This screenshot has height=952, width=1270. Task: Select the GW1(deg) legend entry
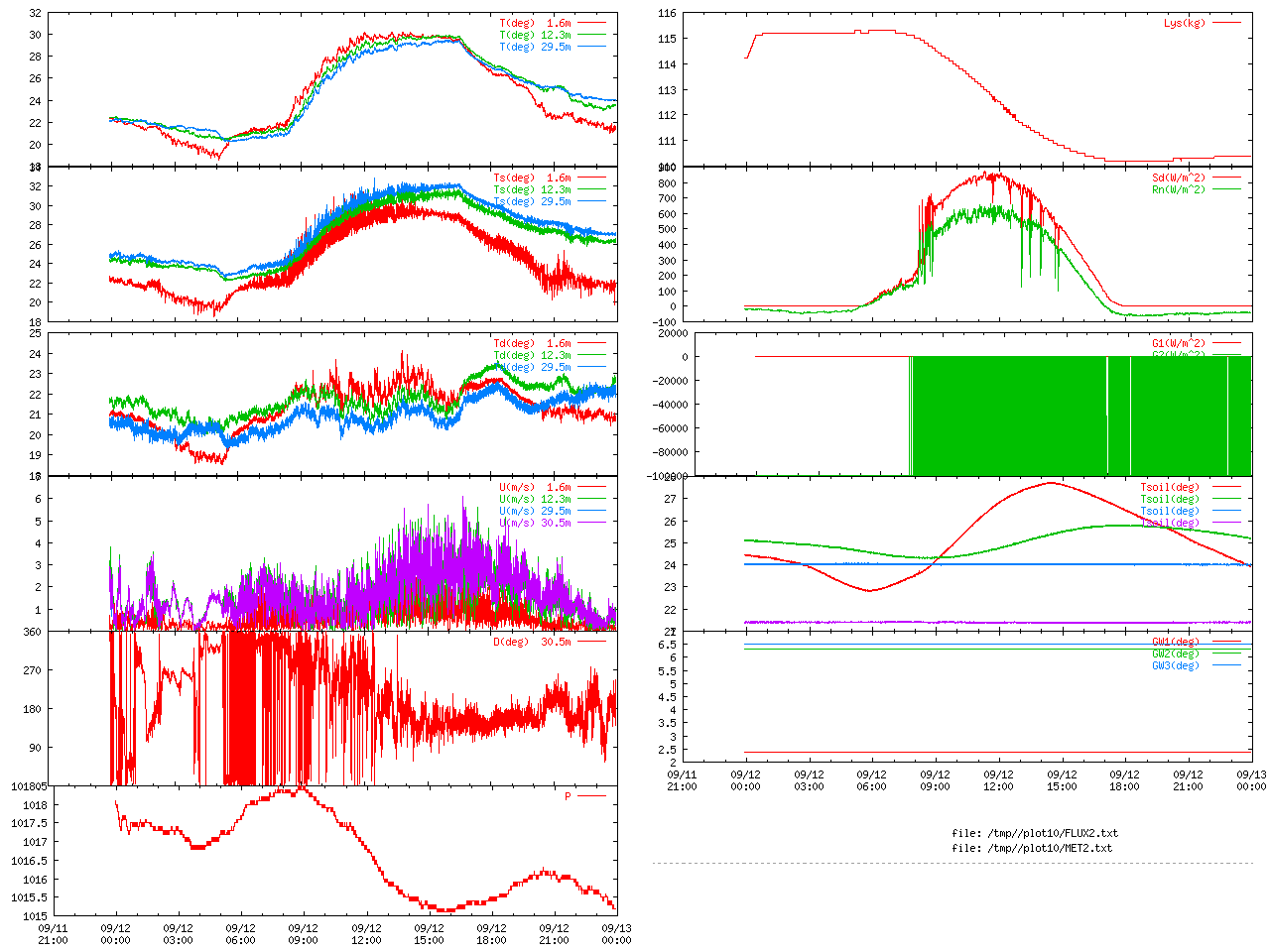[x=1175, y=642]
